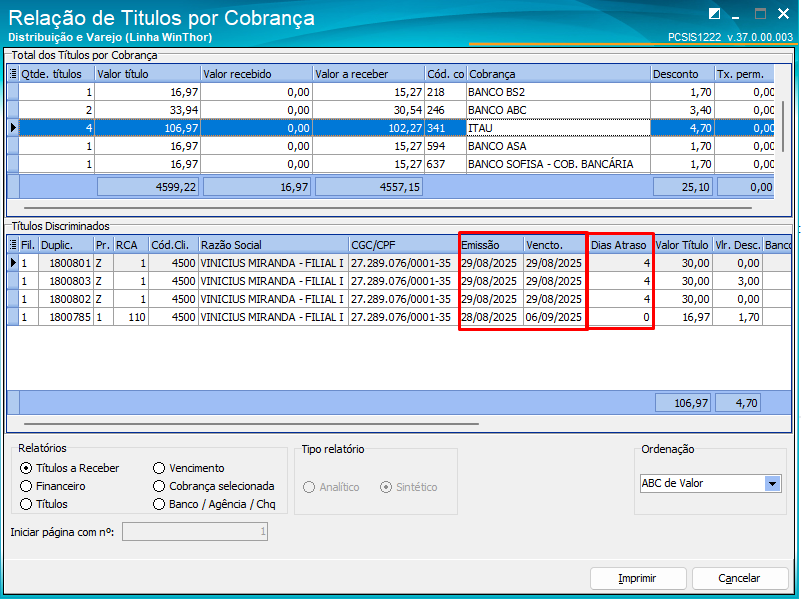Click the vertical scrollbar of the top grid
The height and width of the screenshot is (602, 801).
(x=782, y=126)
